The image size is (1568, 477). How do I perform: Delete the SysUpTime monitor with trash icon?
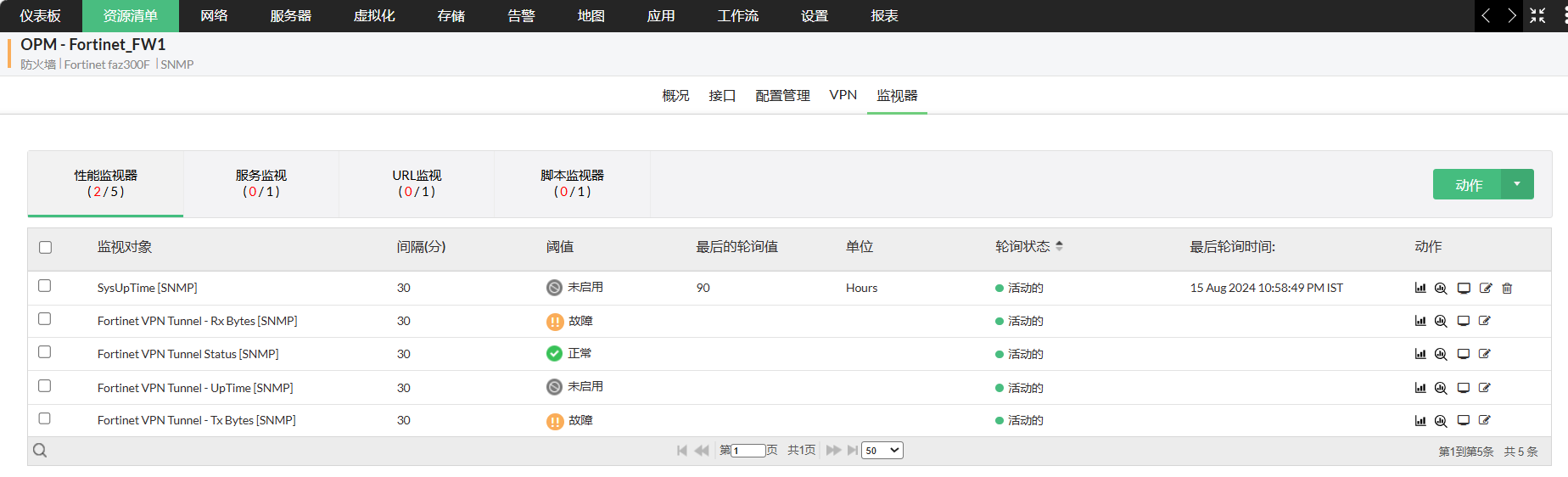click(1507, 288)
